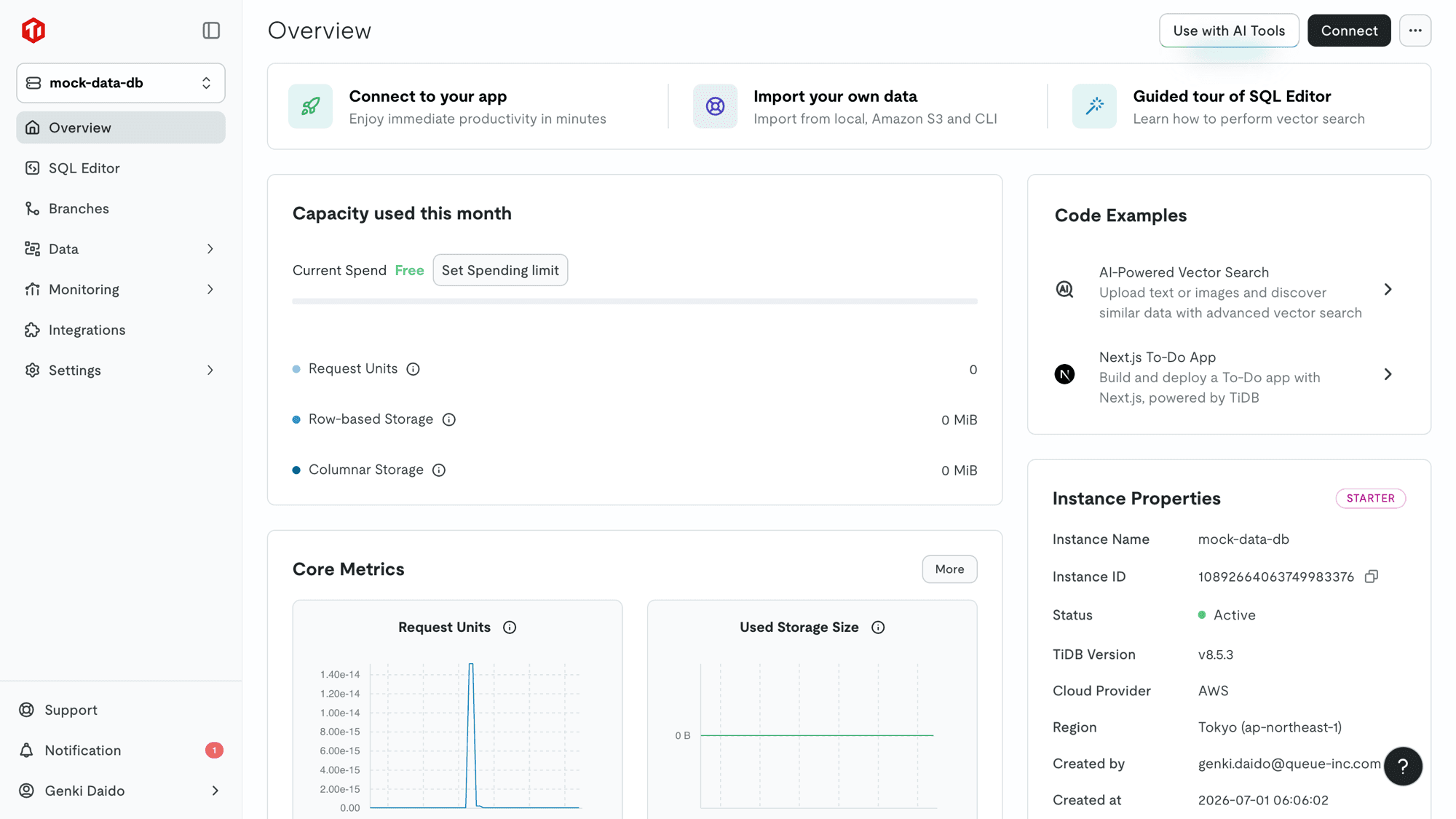Click the Integrations puzzle icon
1456x819 pixels.
click(x=32, y=330)
